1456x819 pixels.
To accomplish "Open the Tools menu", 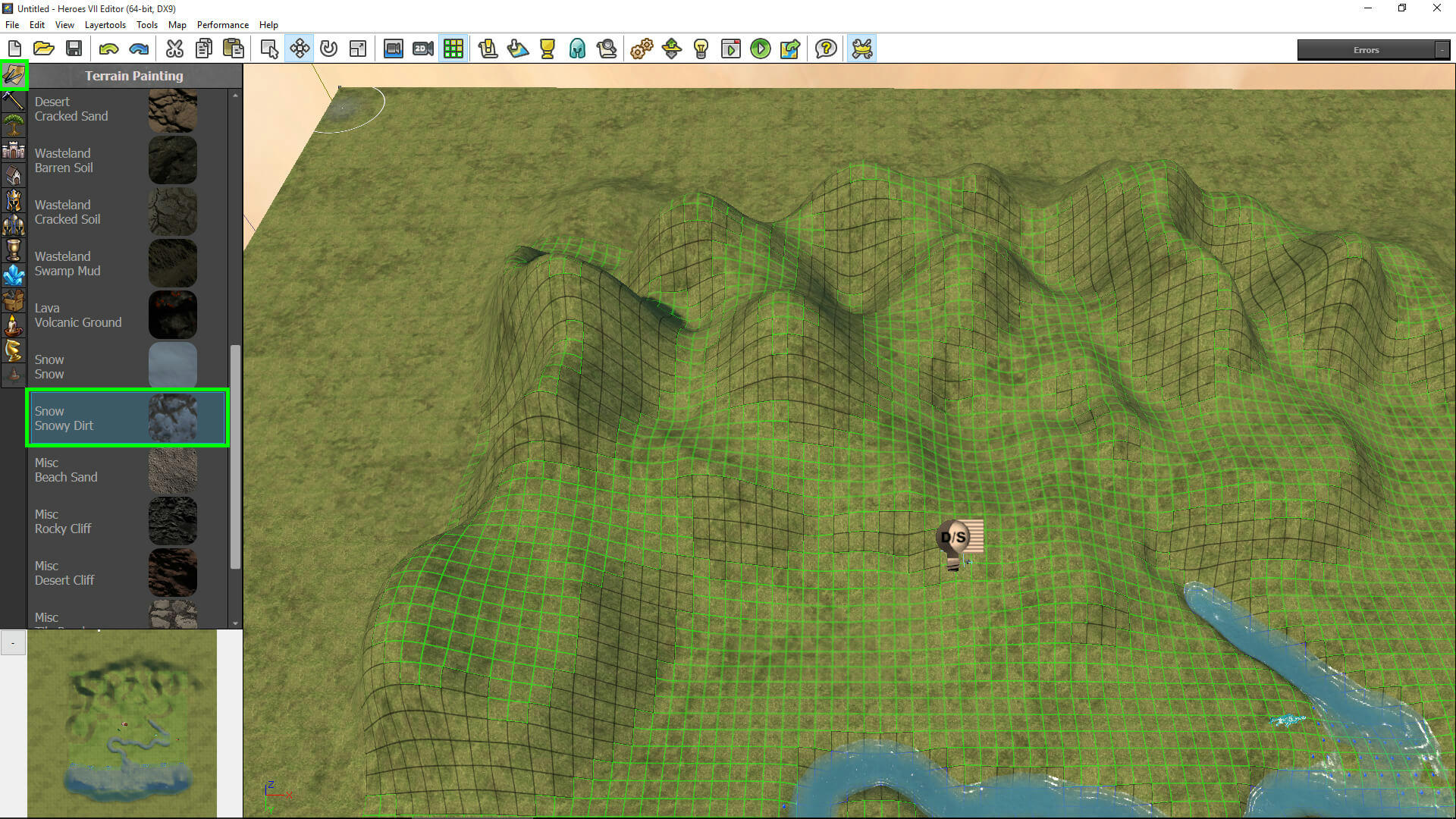I will (x=147, y=24).
